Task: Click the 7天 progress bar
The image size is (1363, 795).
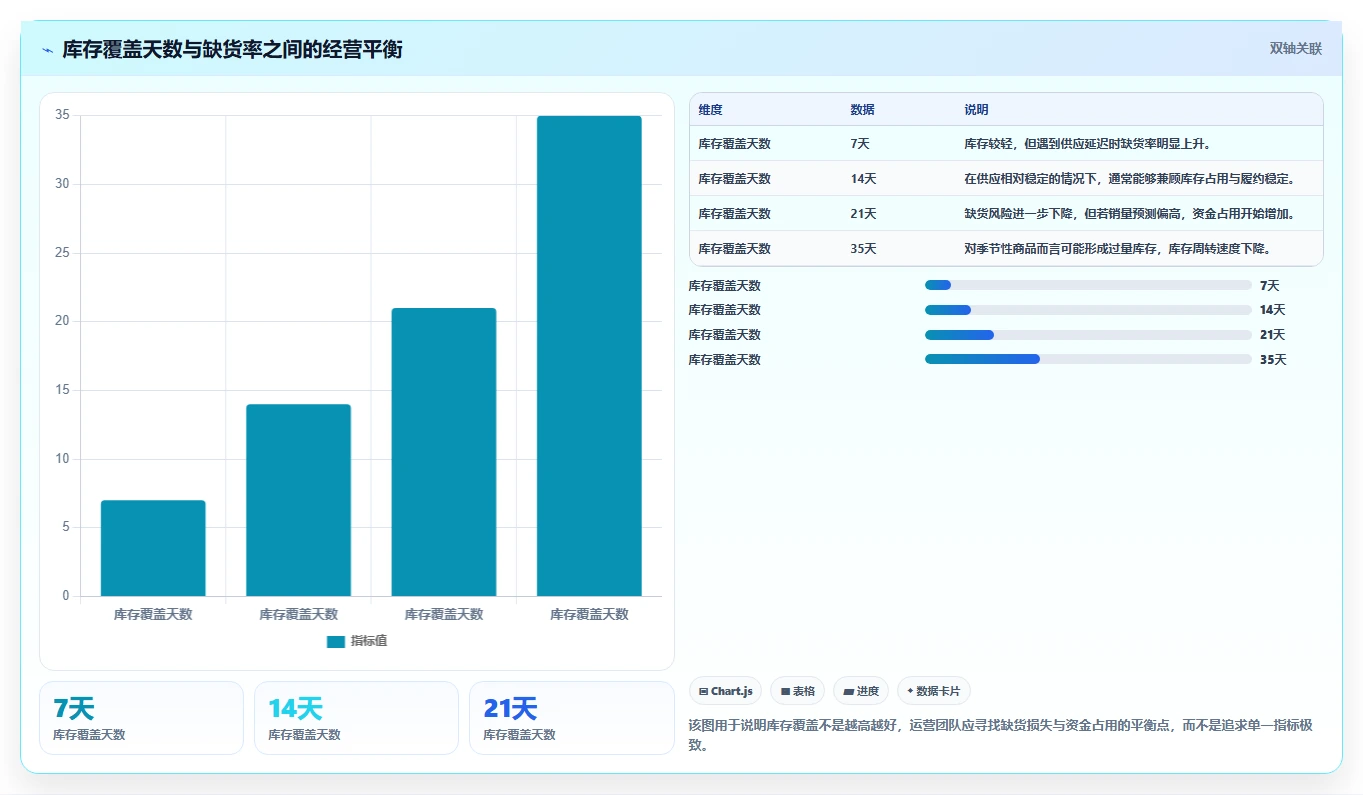Action: click(1088, 285)
